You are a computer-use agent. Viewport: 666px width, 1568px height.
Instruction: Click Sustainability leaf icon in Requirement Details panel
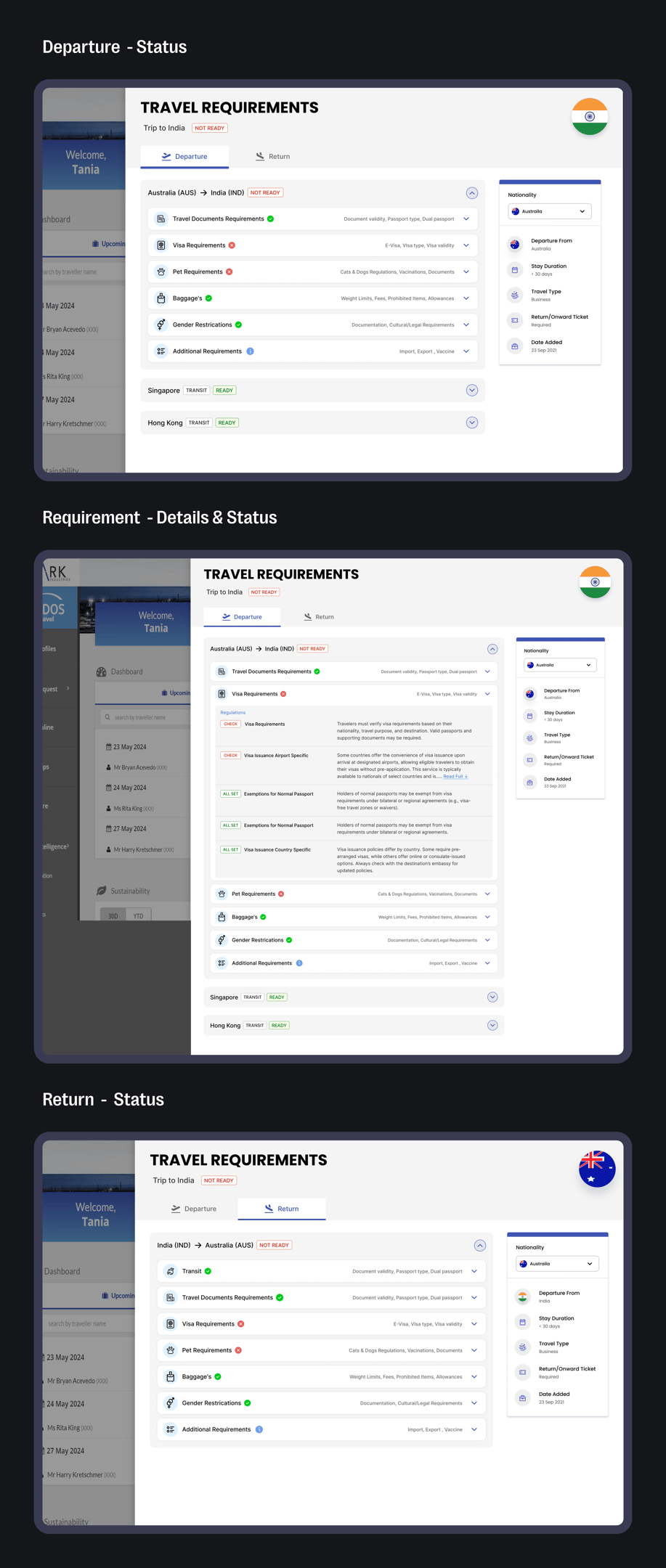pos(102,891)
